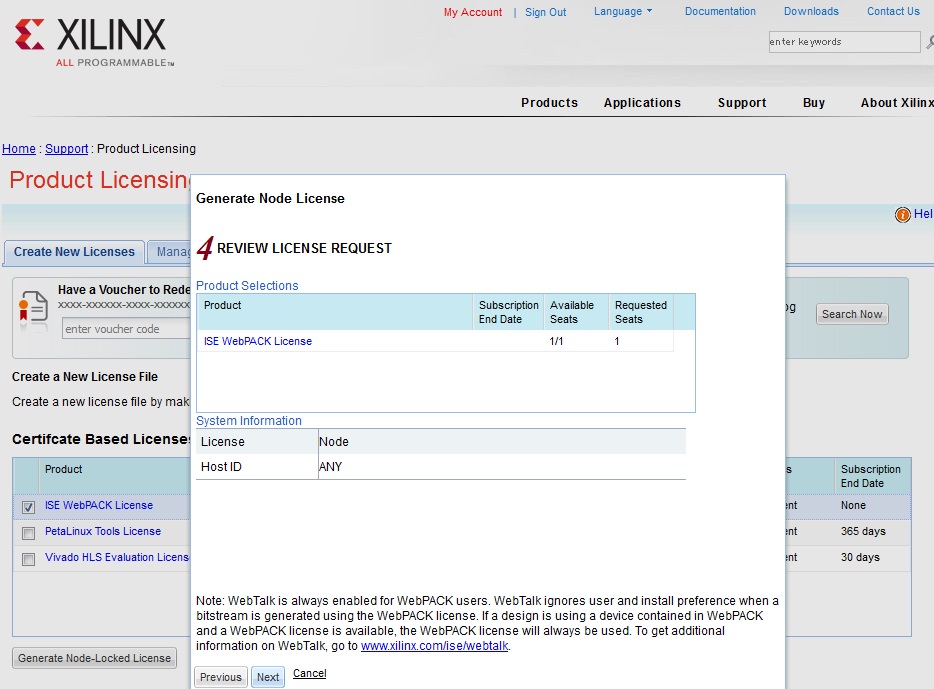The image size is (934, 689).
Task: Click the search magnifier icon
Action: tap(930, 42)
